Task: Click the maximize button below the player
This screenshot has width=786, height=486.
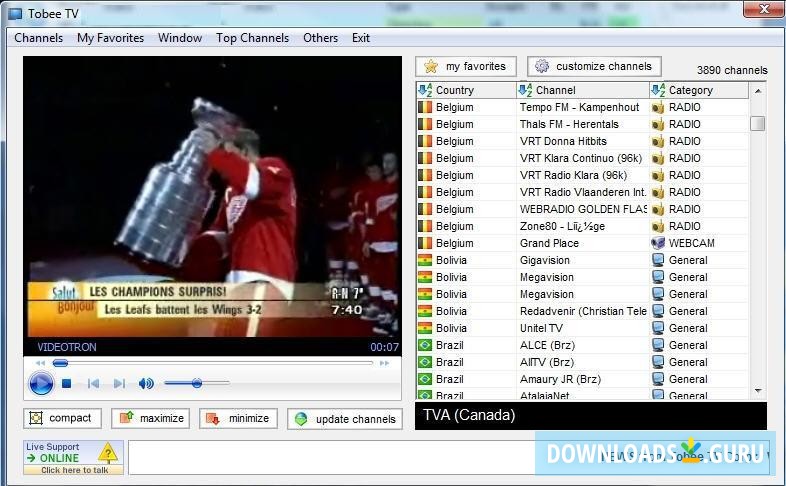Action: pyautogui.click(x=150, y=418)
